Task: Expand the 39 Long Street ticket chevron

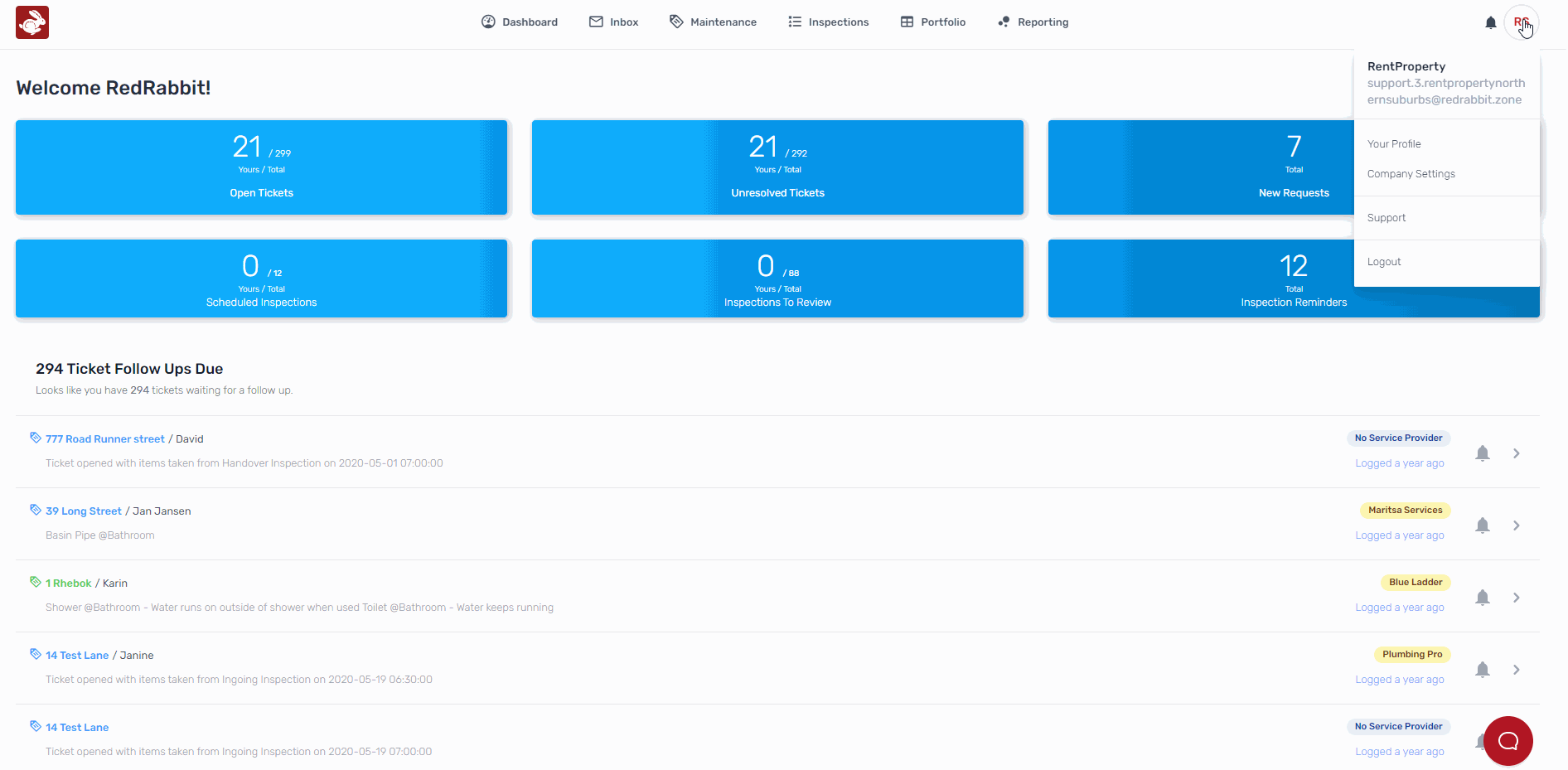Action: click(x=1516, y=525)
